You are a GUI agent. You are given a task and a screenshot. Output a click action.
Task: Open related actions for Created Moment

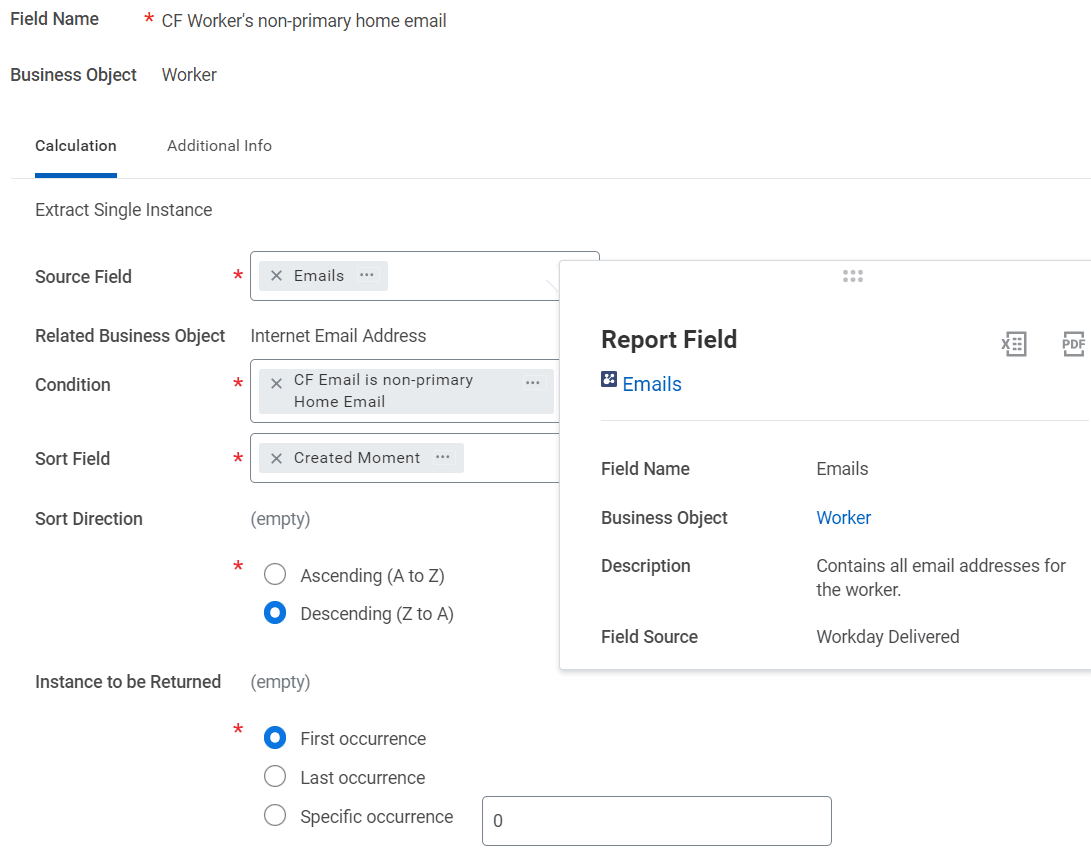(443, 458)
